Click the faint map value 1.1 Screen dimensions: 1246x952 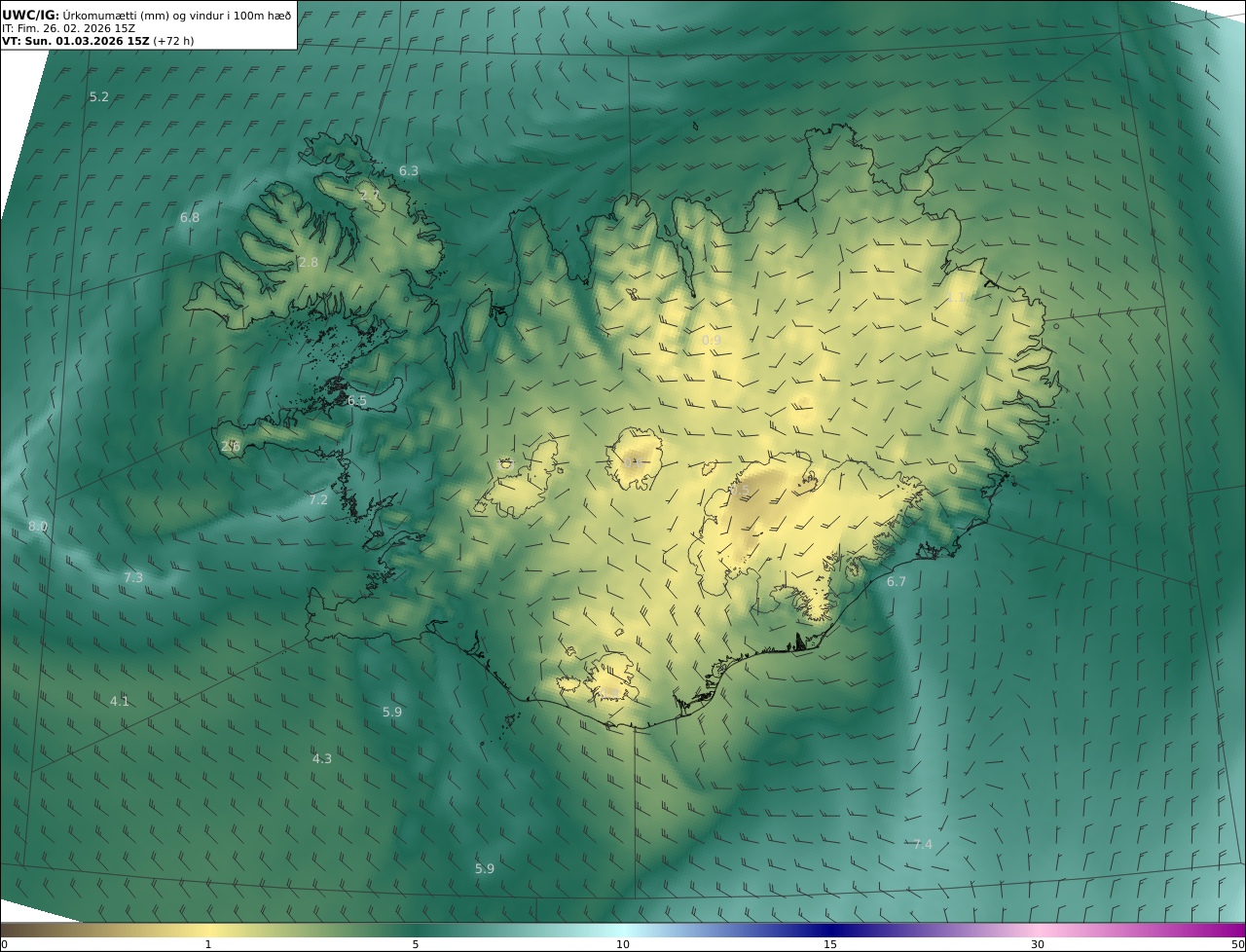point(959,297)
